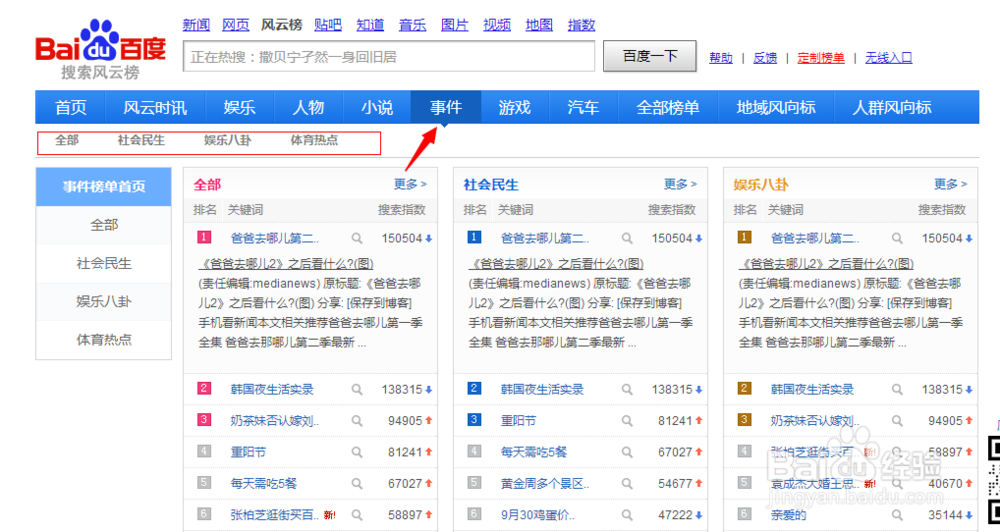The height and width of the screenshot is (532, 1000).
Task: Click the Baidu logo
Action: pos(100,50)
